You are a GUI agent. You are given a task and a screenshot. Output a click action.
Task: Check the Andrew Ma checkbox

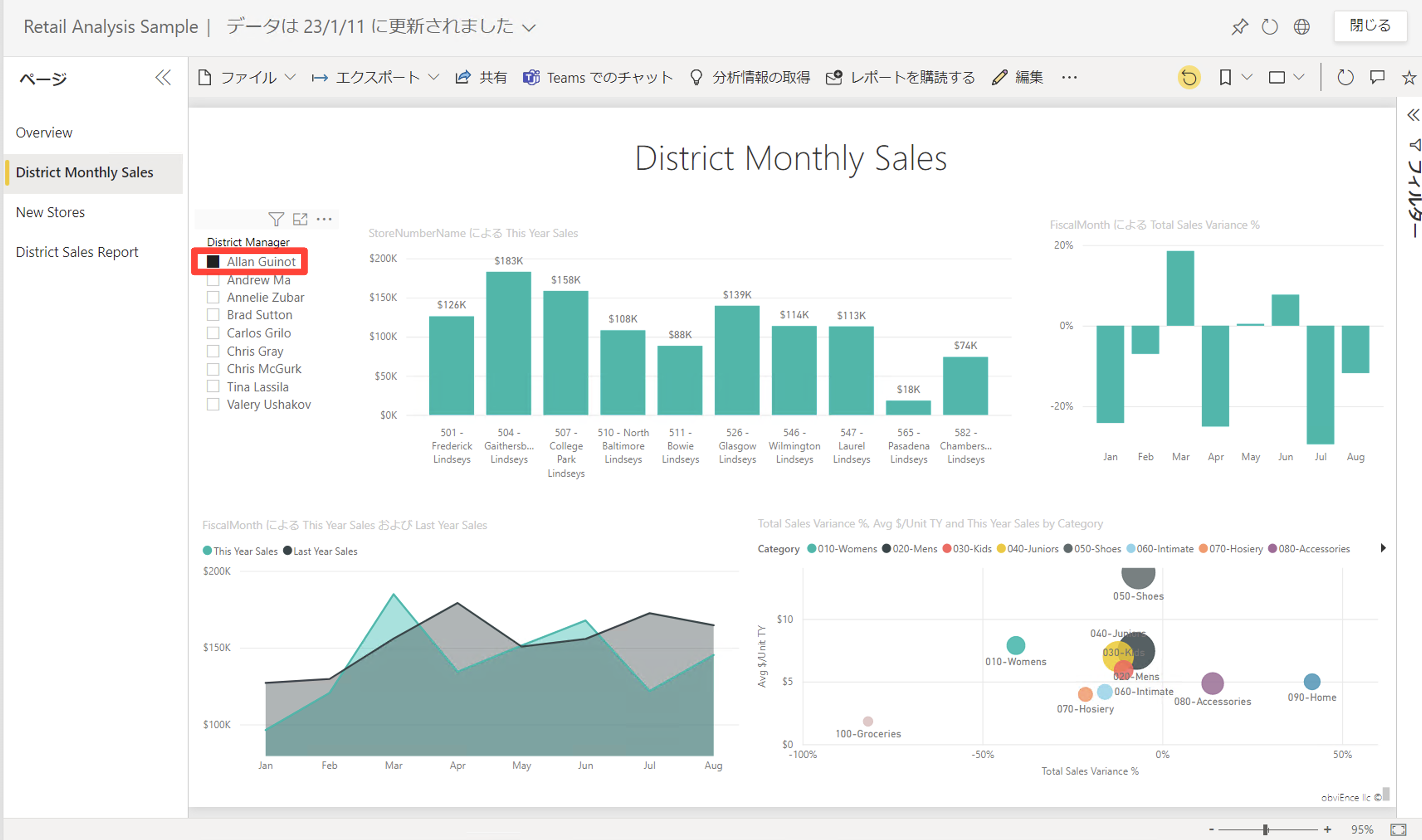pos(213,280)
